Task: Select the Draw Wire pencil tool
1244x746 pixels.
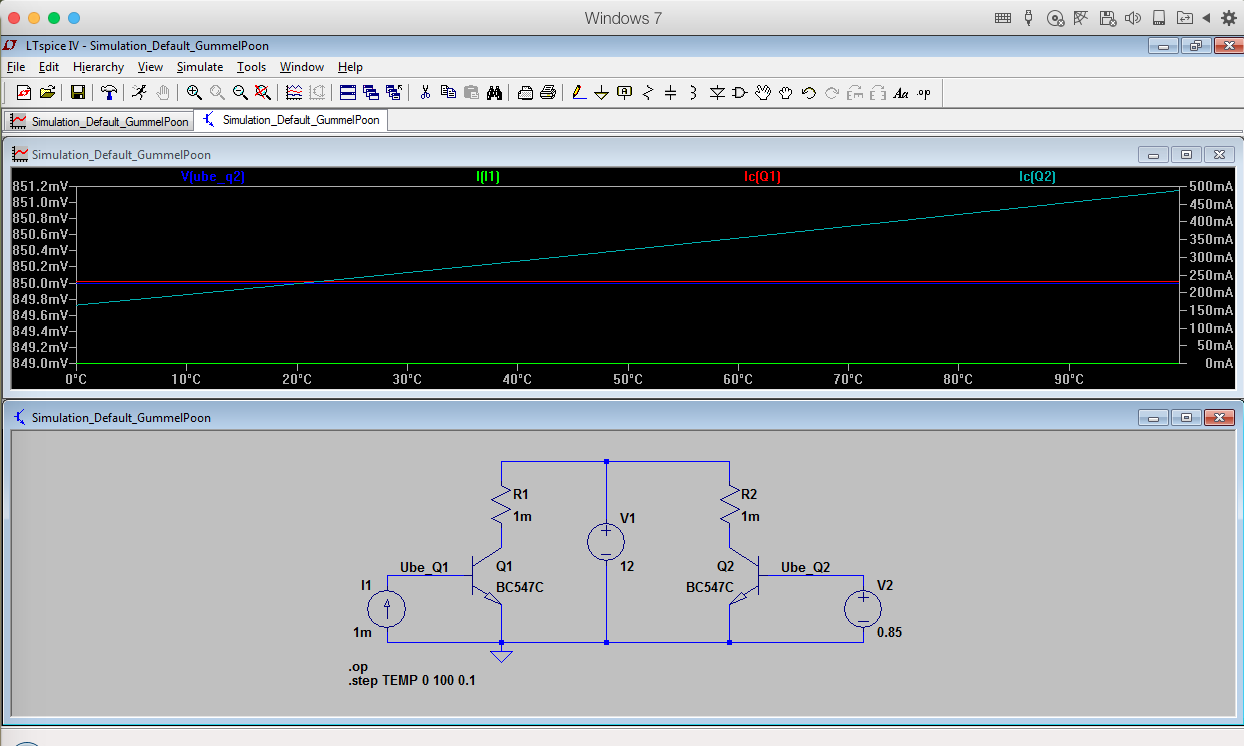Action: point(579,93)
